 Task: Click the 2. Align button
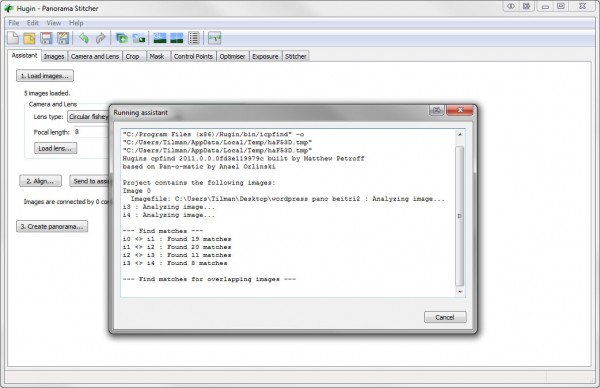[x=40, y=181]
